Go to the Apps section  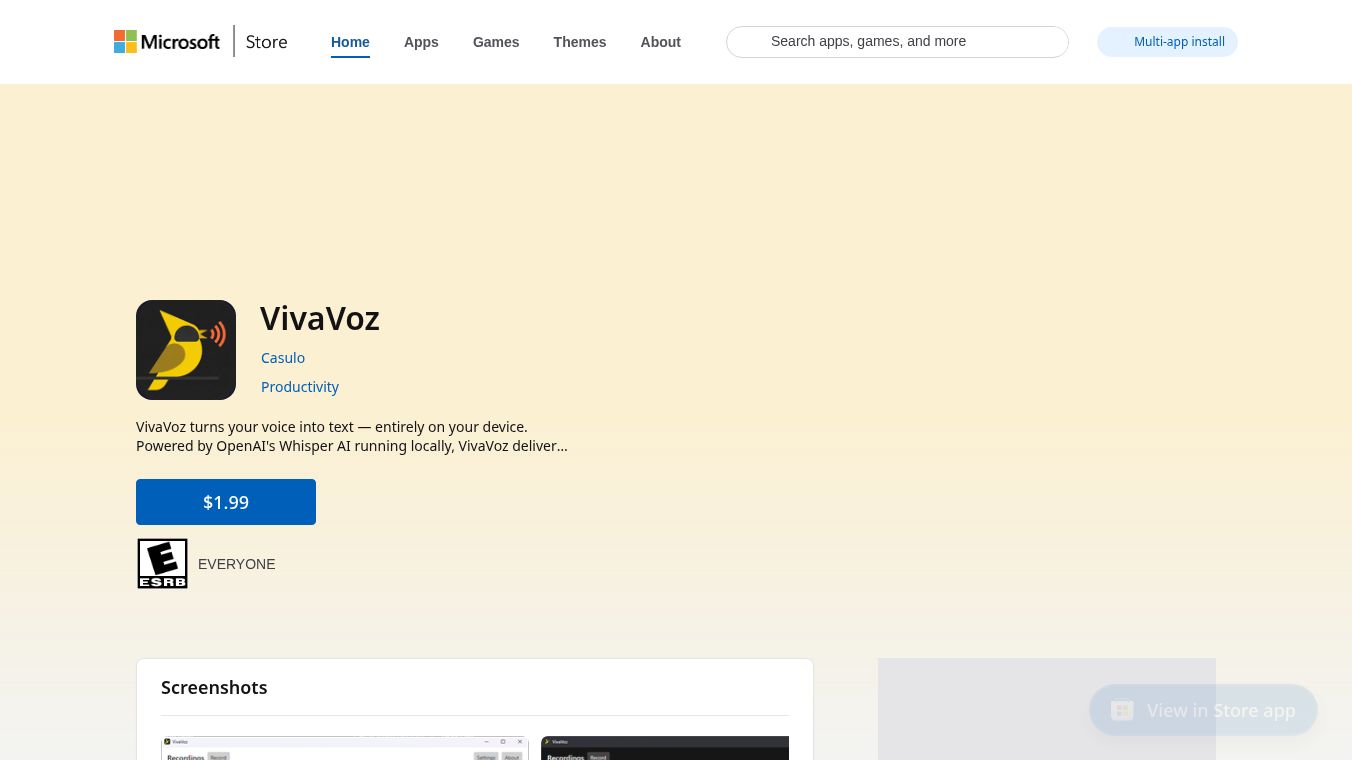click(421, 42)
